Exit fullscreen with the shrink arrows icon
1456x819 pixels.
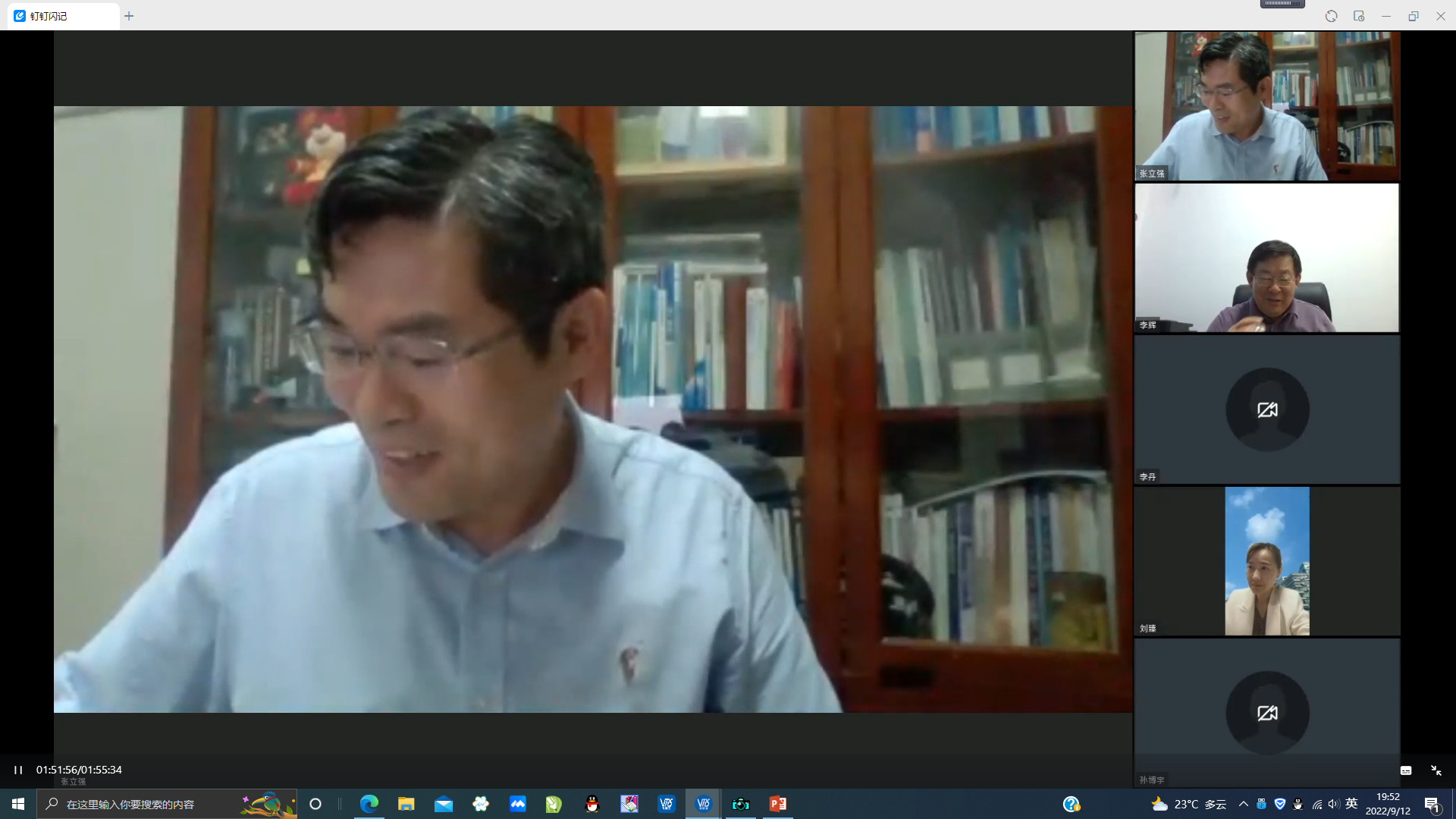1436,770
